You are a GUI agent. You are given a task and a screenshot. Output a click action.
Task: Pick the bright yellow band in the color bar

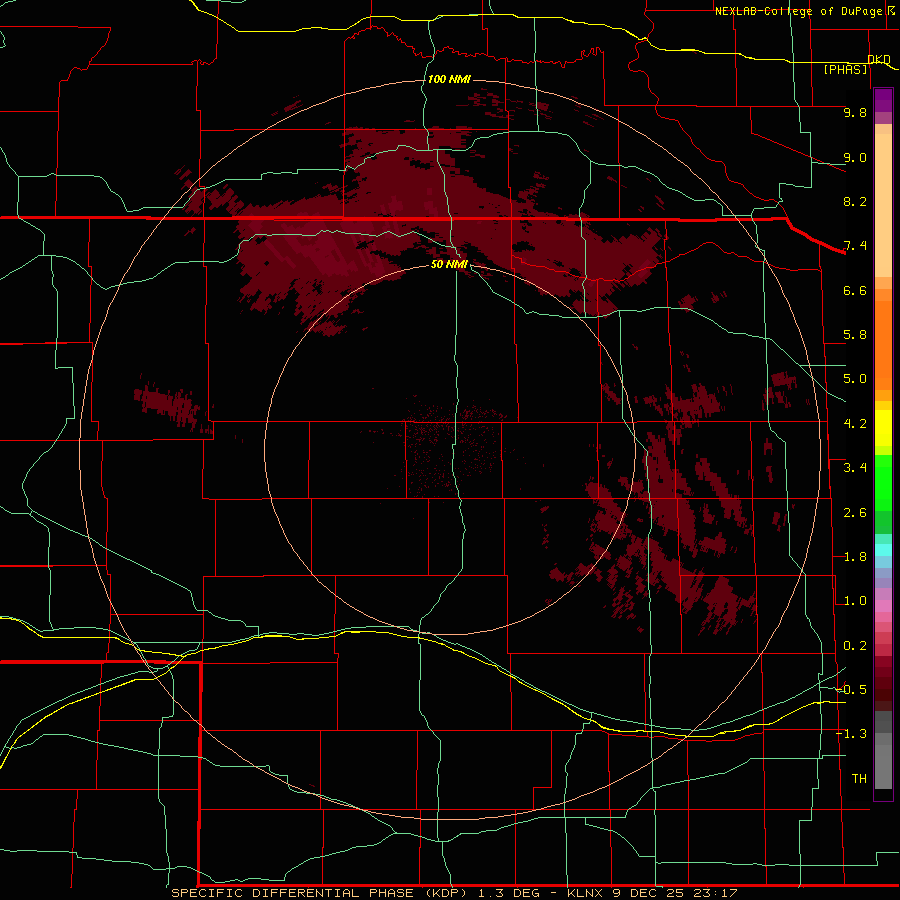coord(883,428)
